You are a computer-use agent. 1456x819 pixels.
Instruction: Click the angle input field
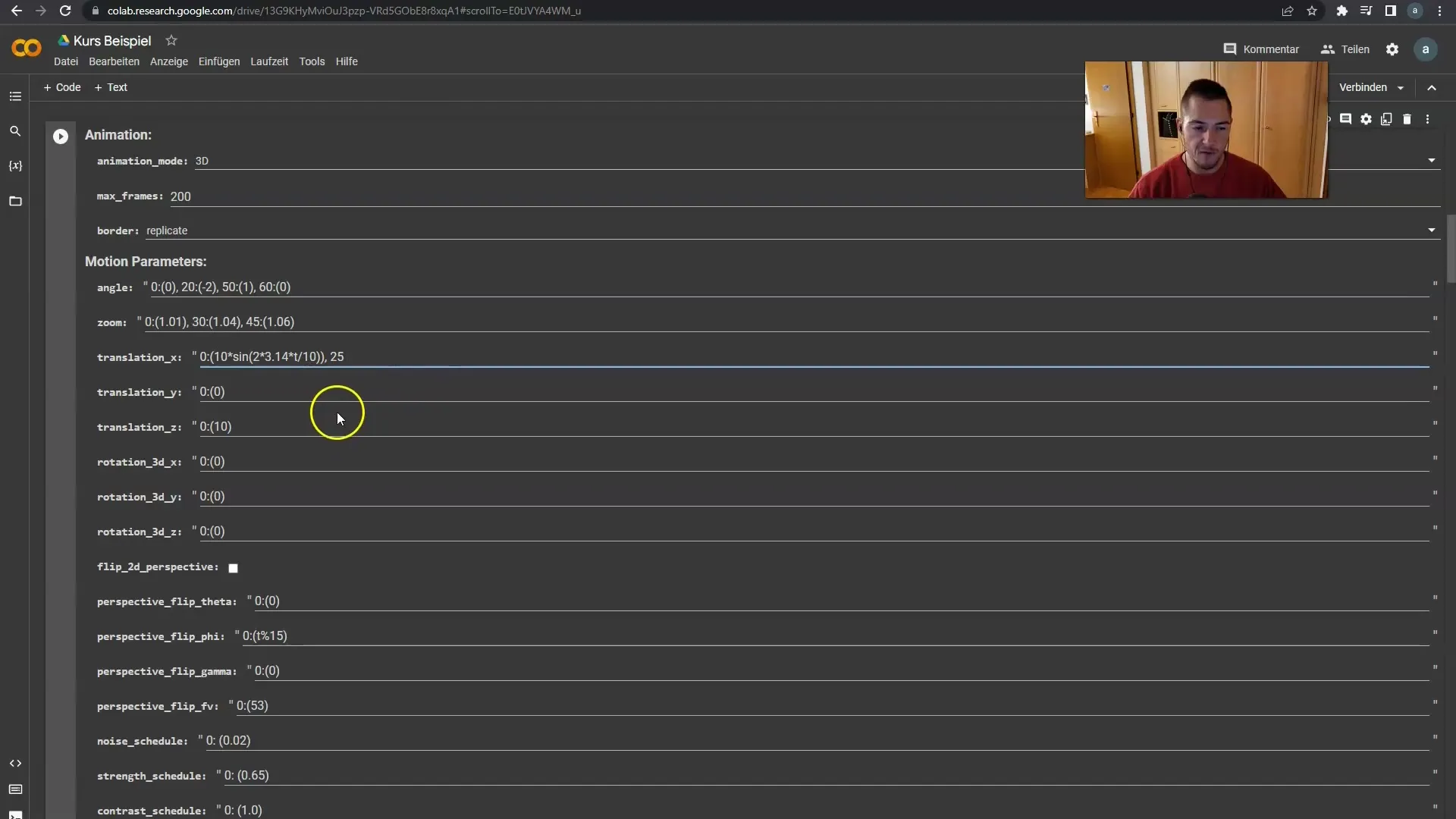(x=789, y=287)
